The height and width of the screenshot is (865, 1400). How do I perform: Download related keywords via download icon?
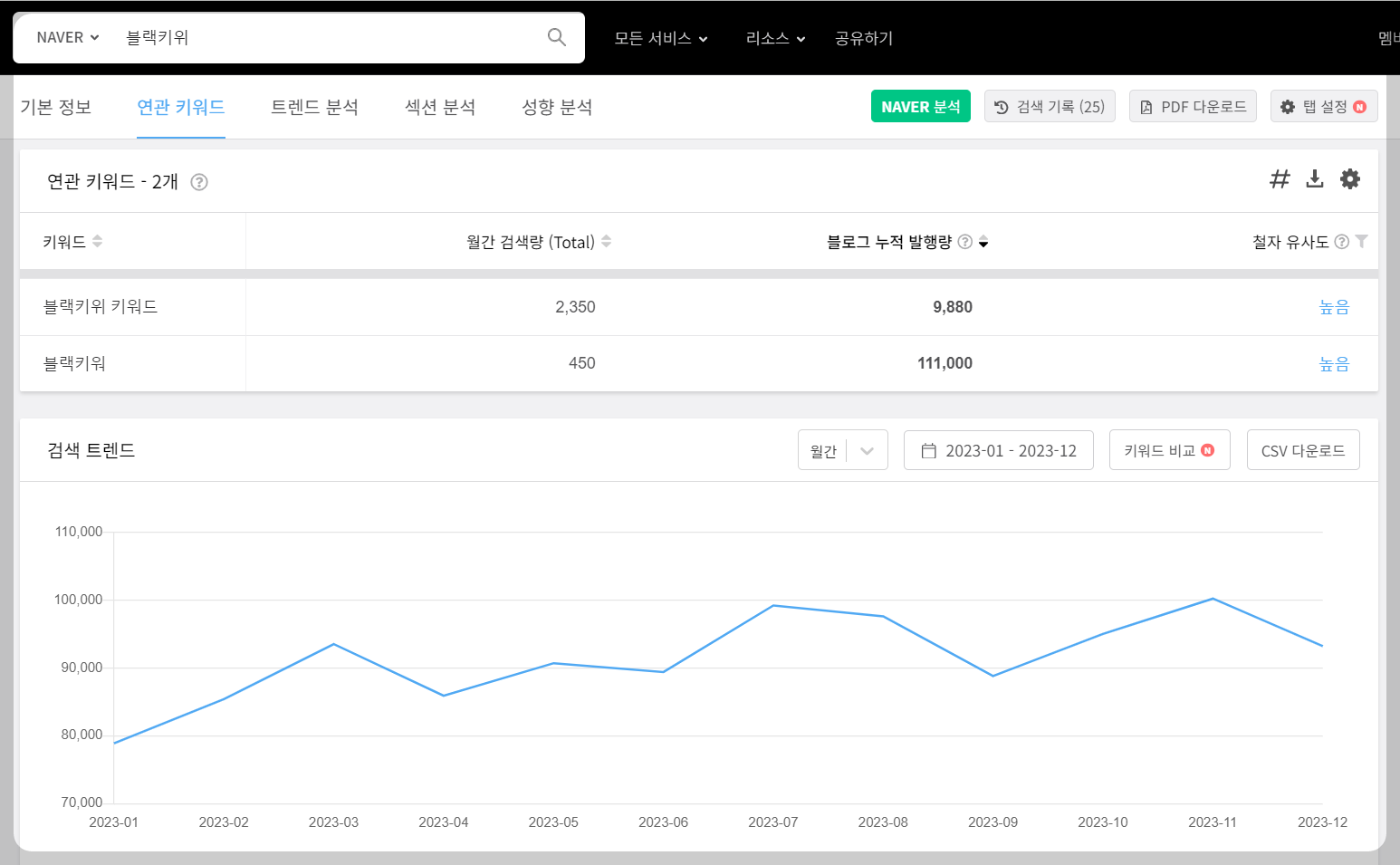click(1315, 179)
